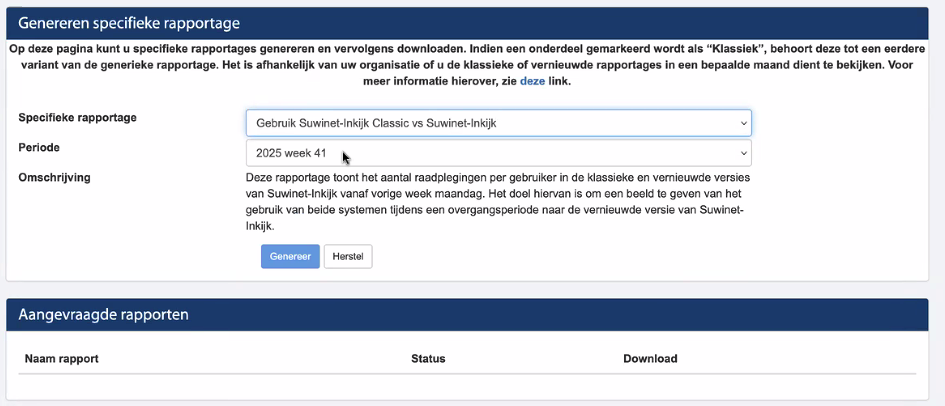Image resolution: width=945 pixels, height=406 pixels.
Task: Open the Specifieke rapportage dropdown
Action: tap(498, 123)
